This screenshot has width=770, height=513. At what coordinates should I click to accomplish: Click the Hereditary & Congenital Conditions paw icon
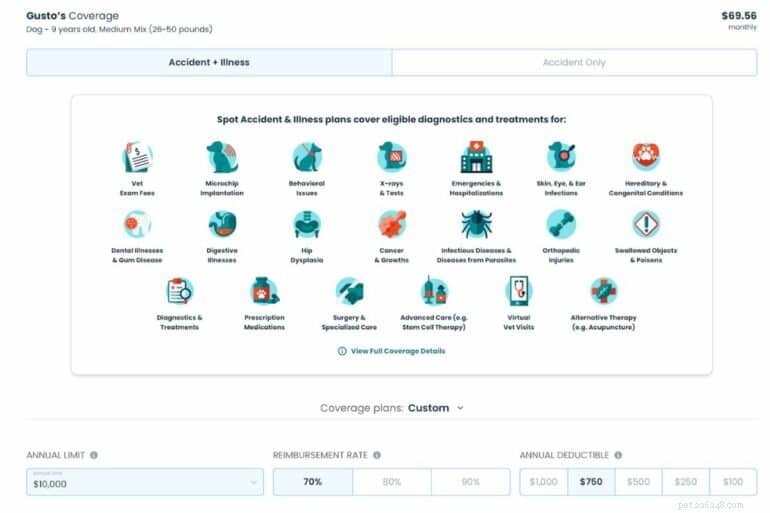tap(646, 156)
